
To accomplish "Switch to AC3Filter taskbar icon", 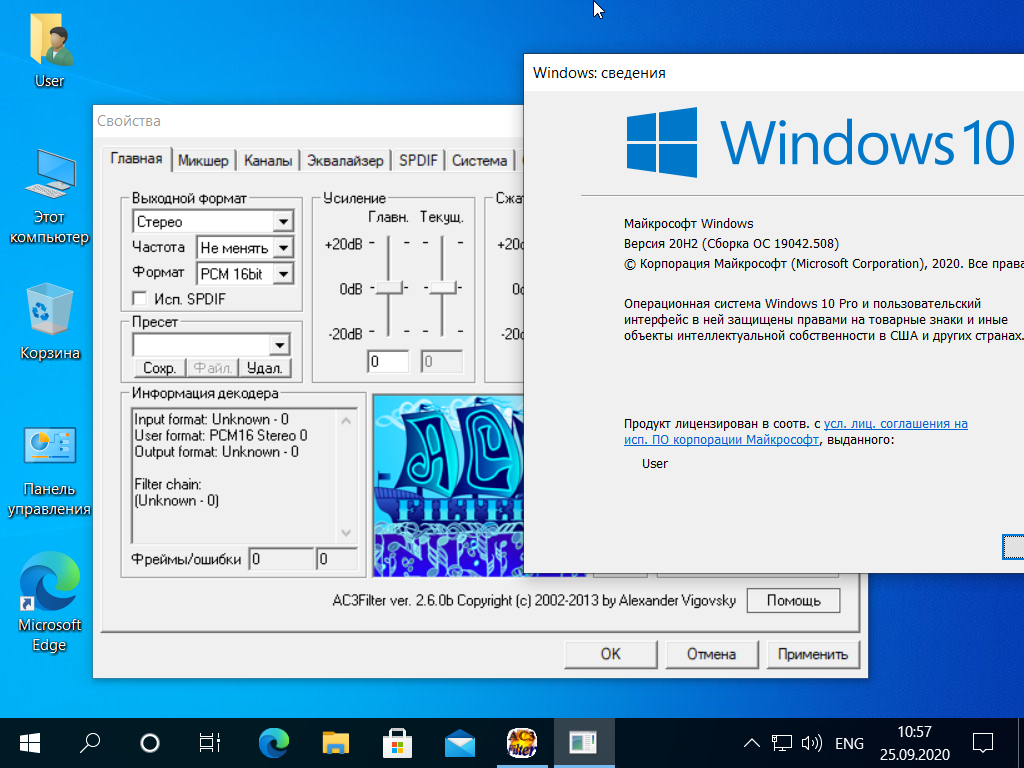I will pyautogui.click(x=522, y=743).
